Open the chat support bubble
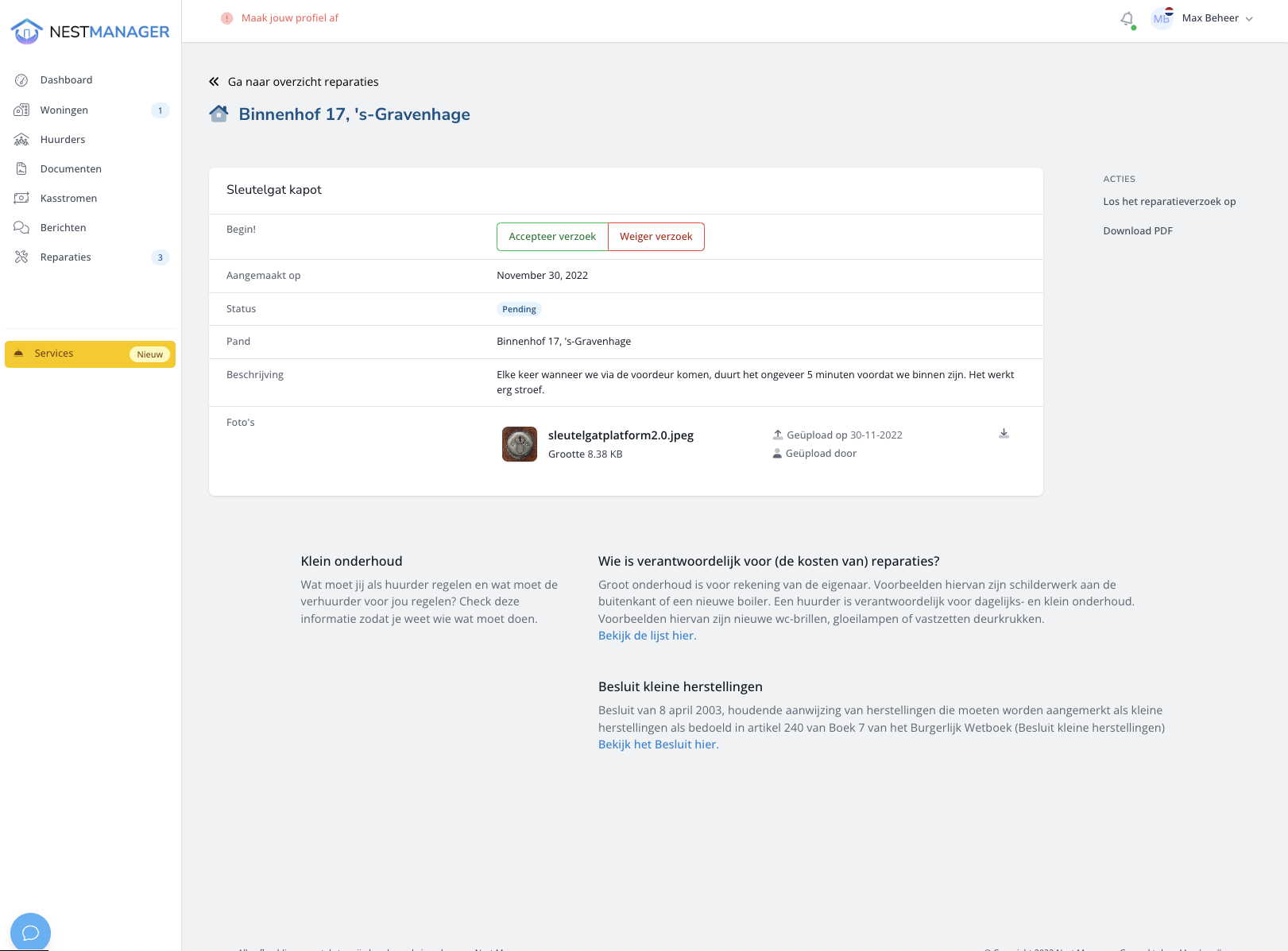 pyautogui.click(x=30, y=932)
